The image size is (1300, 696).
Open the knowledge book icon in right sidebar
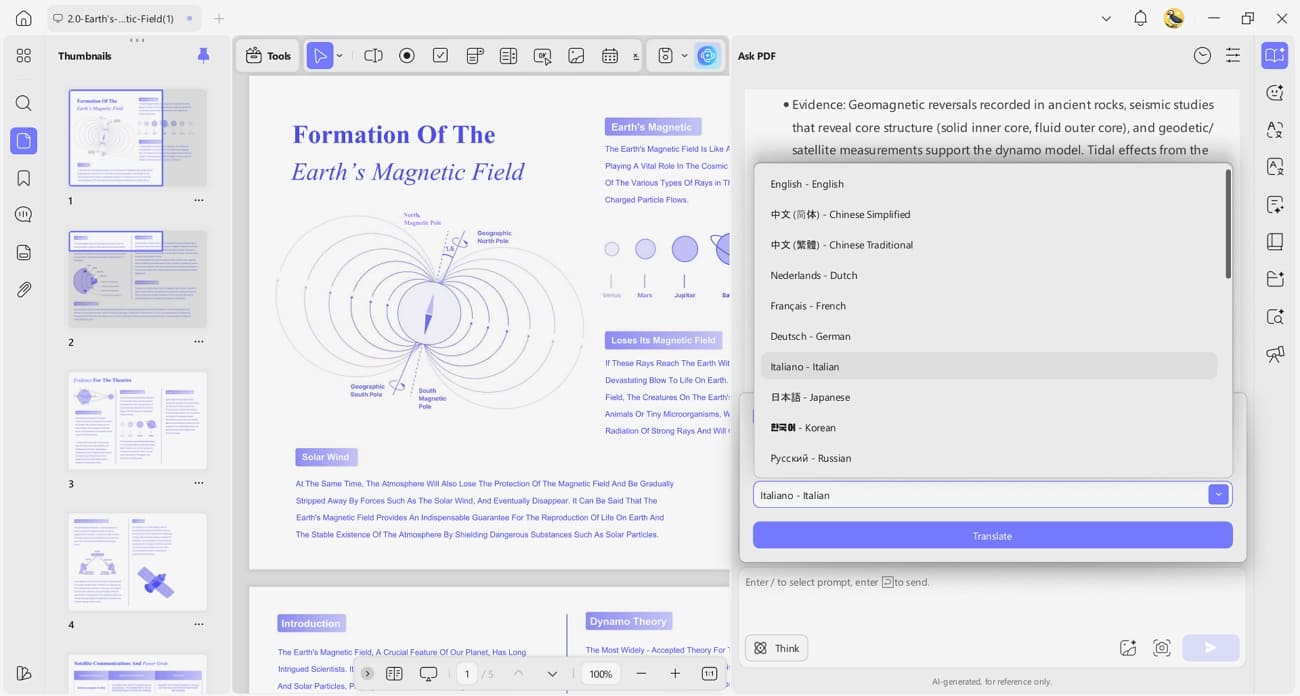pos(1275,242)
